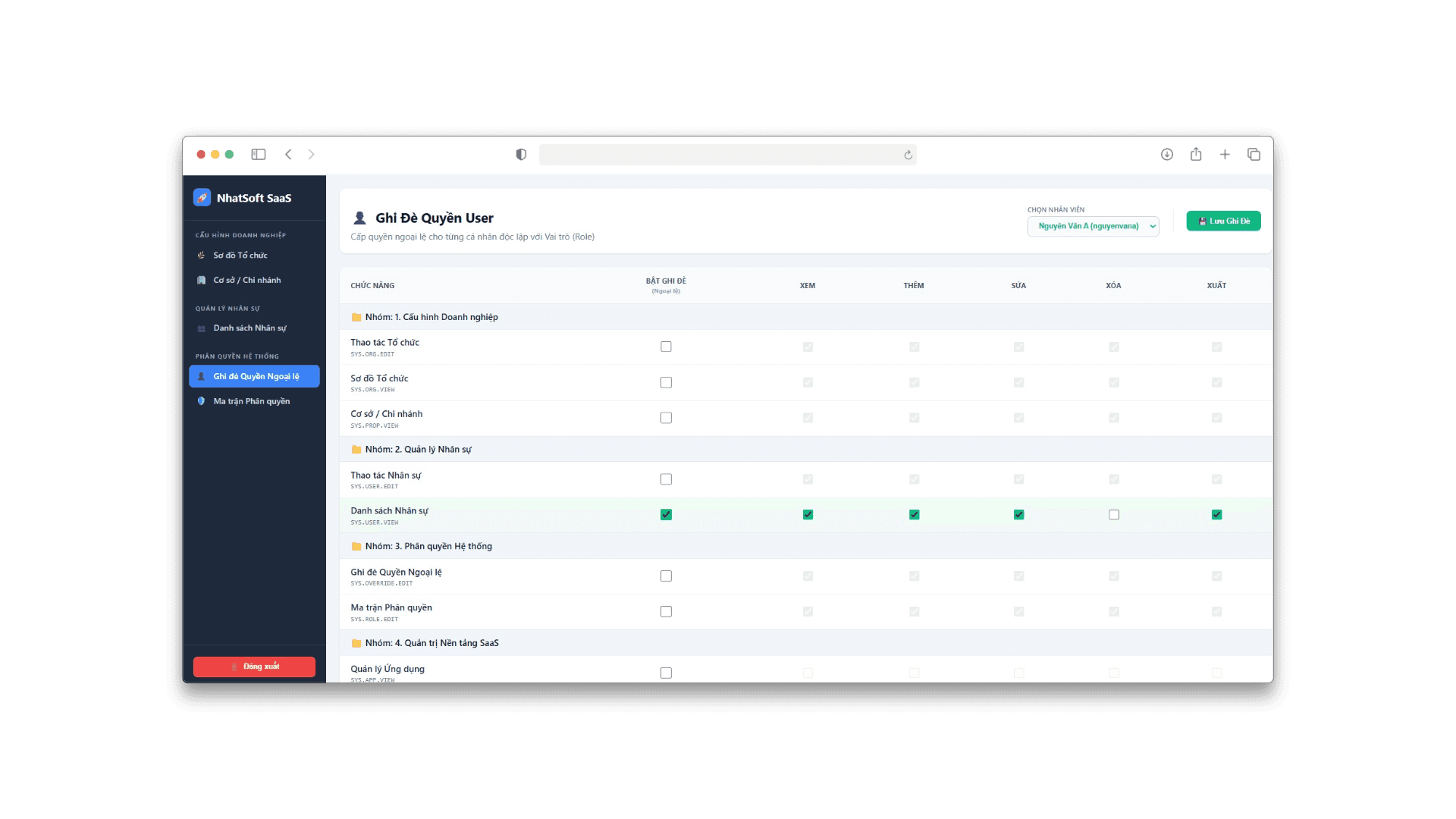The width and height of the screenshot is (1456, 819).
Task: Click the XEM column header
Action: click(x=808, y=286)
